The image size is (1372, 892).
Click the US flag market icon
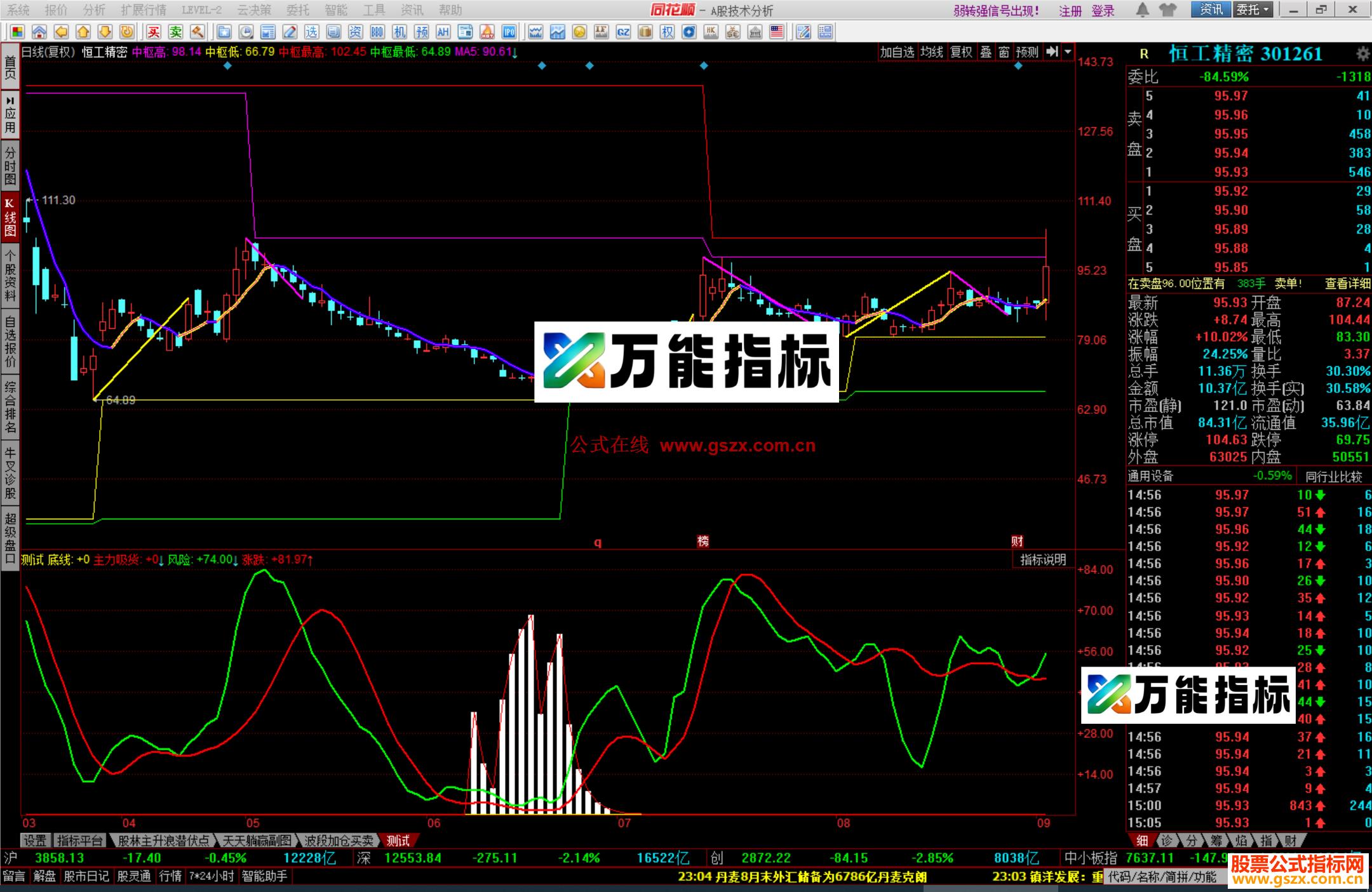coord(776,32)
